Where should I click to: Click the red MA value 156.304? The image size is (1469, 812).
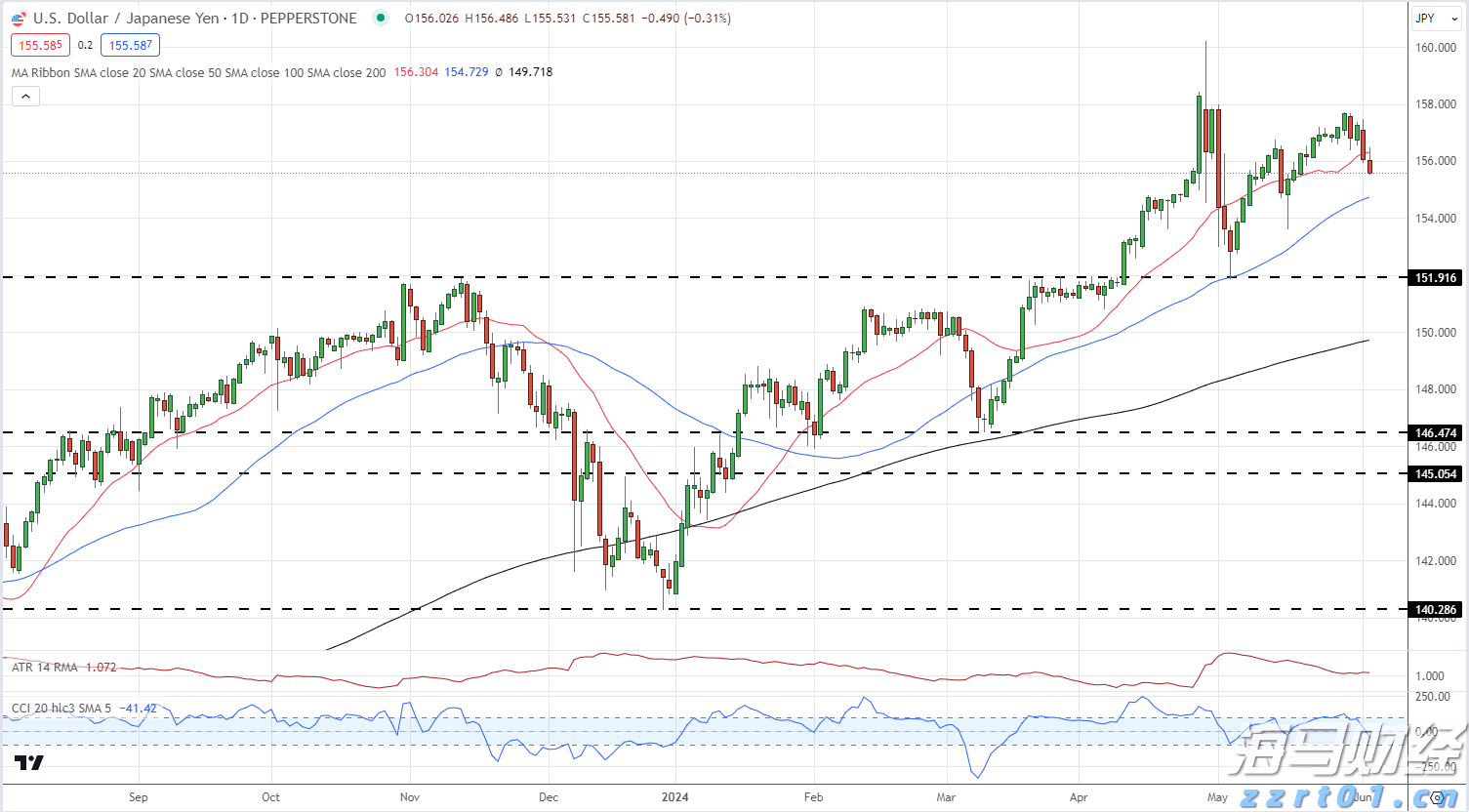pos(416,72)
